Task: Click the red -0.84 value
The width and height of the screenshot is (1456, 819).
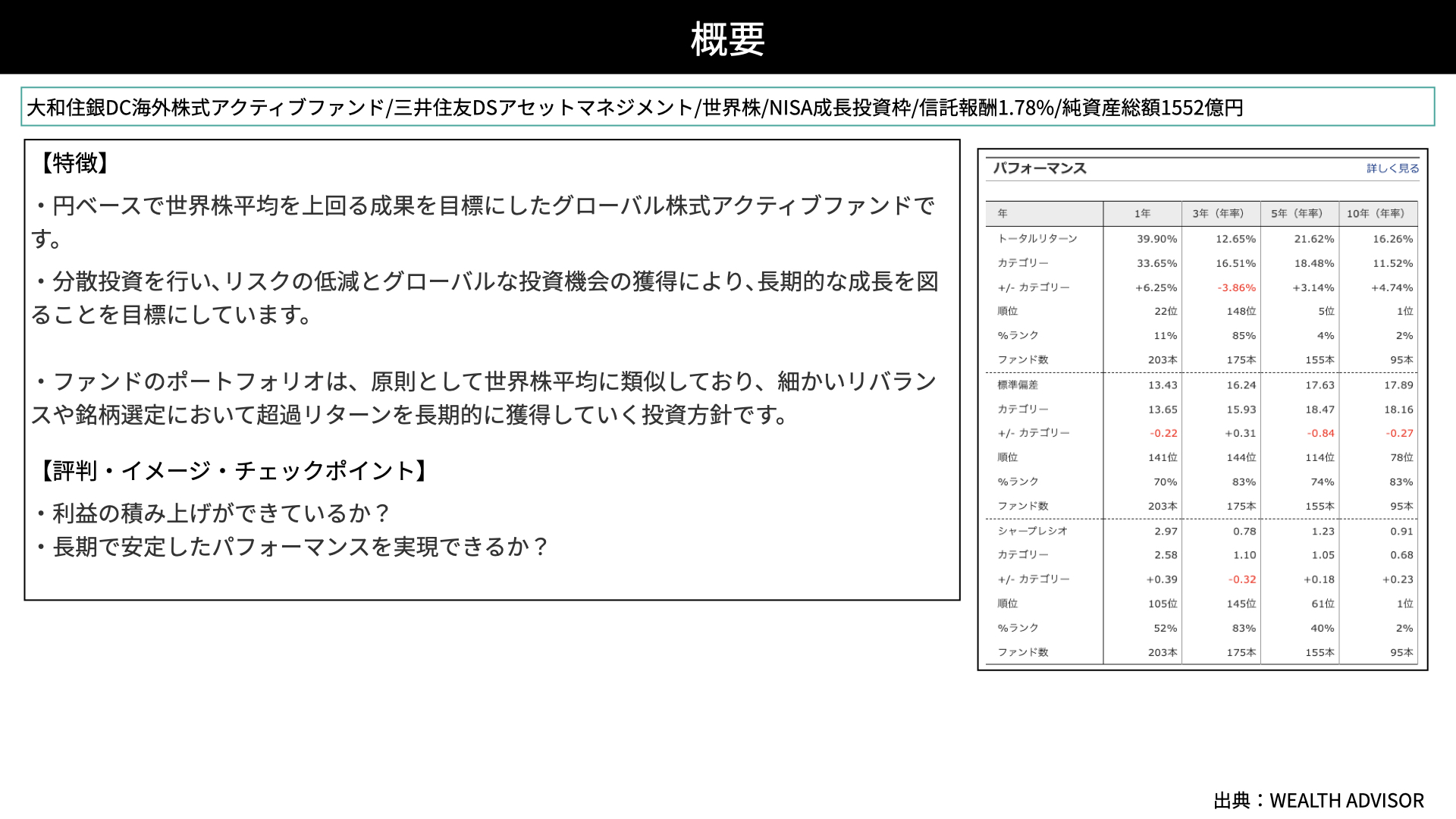Action: point(1321,434)
